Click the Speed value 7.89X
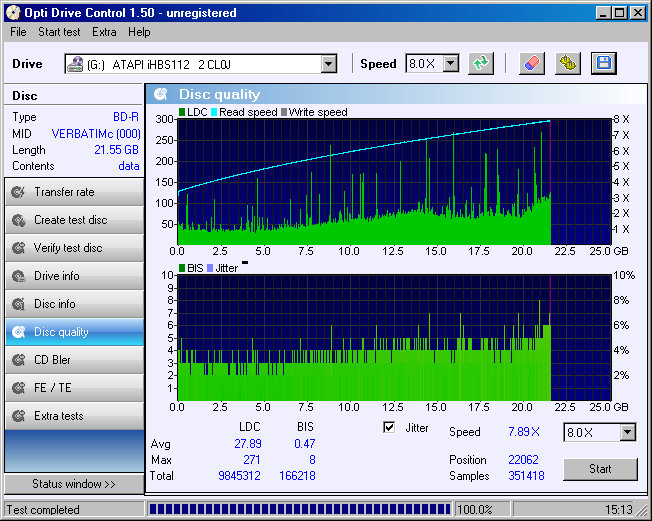The width and height of the screenshot is (652, 521). click(524, 432)
